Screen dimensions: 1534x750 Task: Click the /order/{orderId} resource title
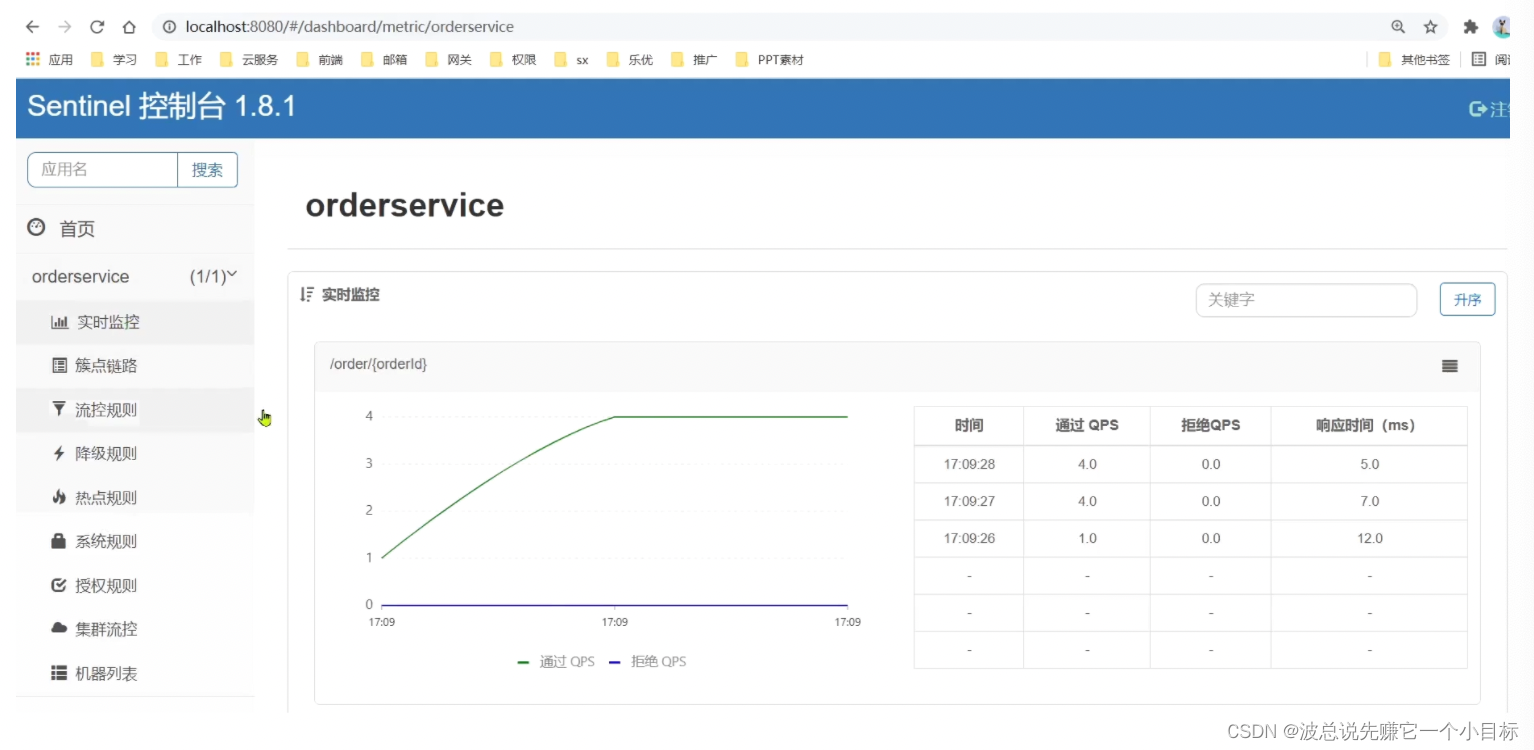pyautogui.click(x=378, y=364)
